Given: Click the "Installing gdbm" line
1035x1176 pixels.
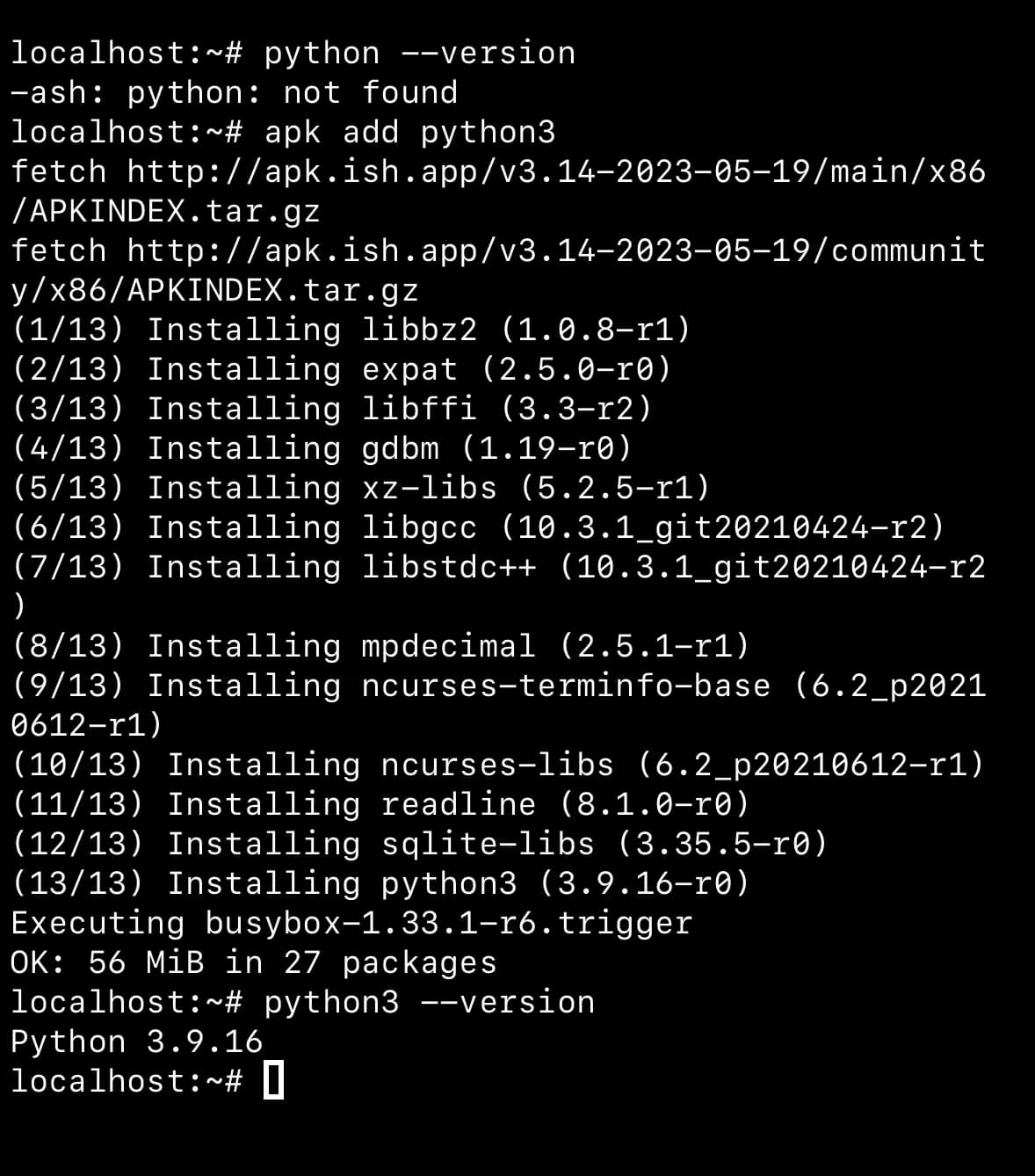Looking at the screenshot, I should click(x=322, y=448).
